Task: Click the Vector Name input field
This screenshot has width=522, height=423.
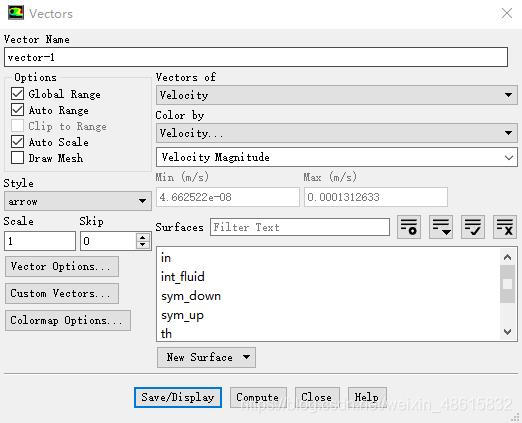Action: click(x=256, y=57)
